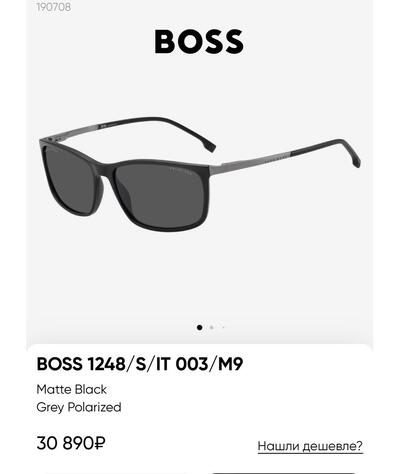The image size is (400, 474).
Task: Click the BOSS 1248/S/IT 003/M9 title
Action: pyautogui.click(x=140, y=364)
